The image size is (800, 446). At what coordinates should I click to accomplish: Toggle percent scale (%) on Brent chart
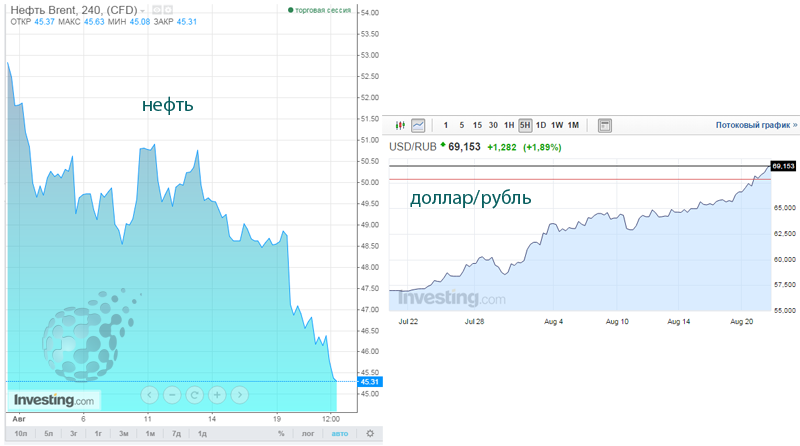tap(281, 434)
